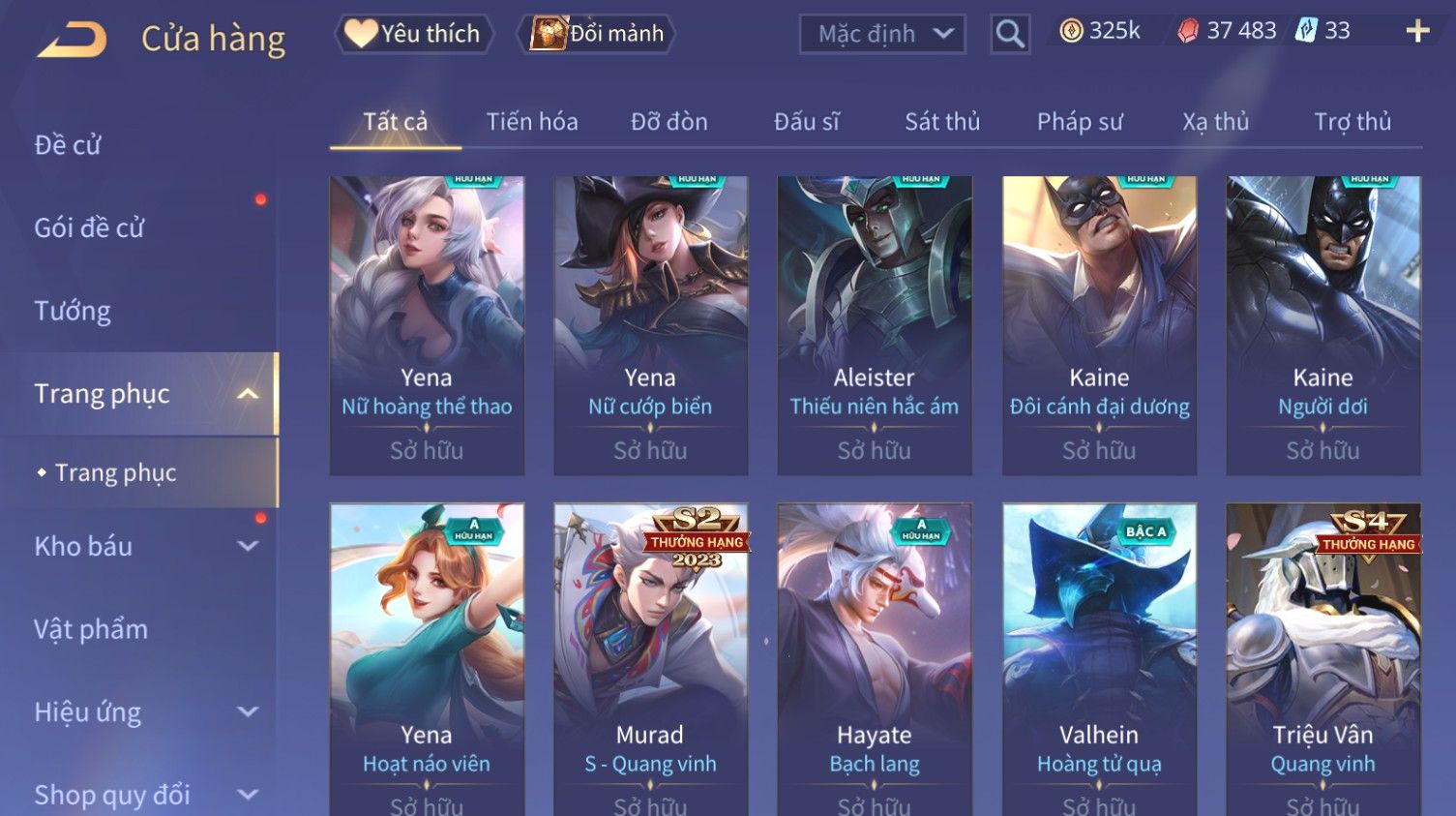Viewport: 1456px width, 816px height.
Task: Tap the golden back arrow icon
Action: [72, 39]
